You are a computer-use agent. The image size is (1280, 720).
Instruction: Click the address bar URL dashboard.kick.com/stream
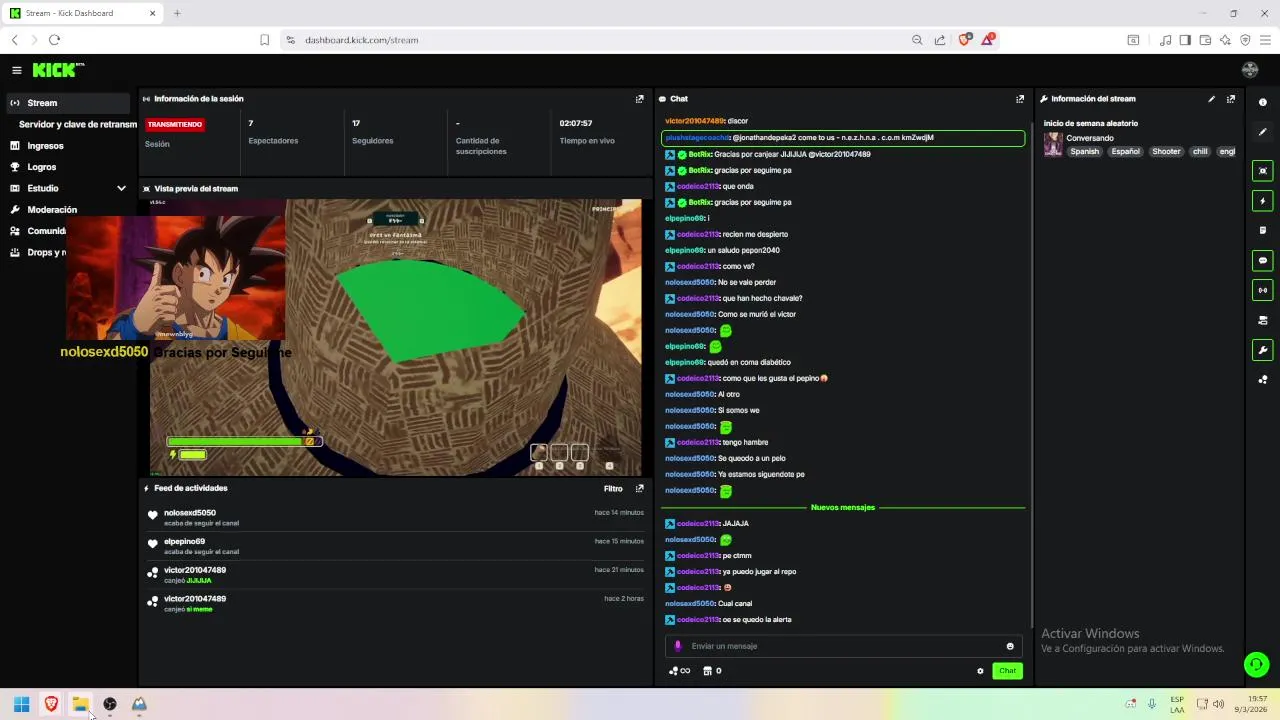361,40
